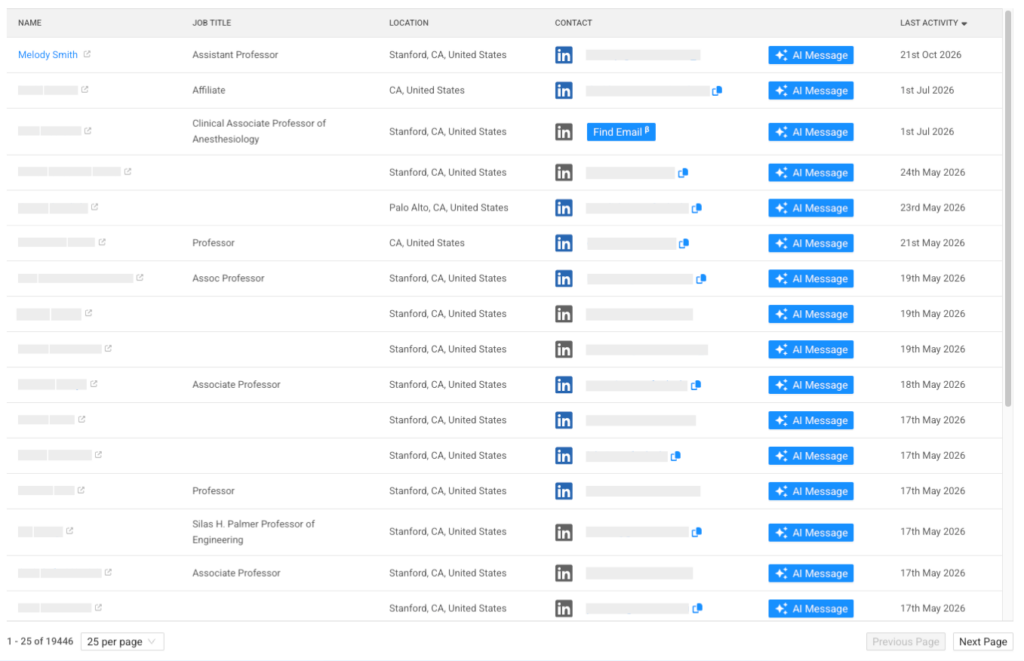Click LinkedIn icon in Affiliate row
This screenshot has width=1024, height=661.
pyautogui.click(x=564, y=90)
